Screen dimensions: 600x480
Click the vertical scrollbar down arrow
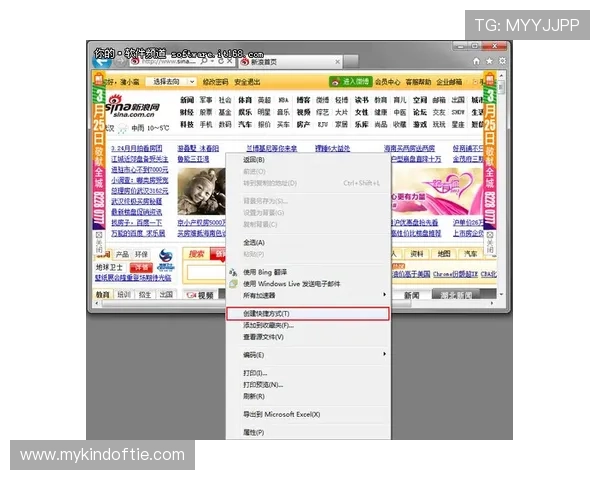501,295
